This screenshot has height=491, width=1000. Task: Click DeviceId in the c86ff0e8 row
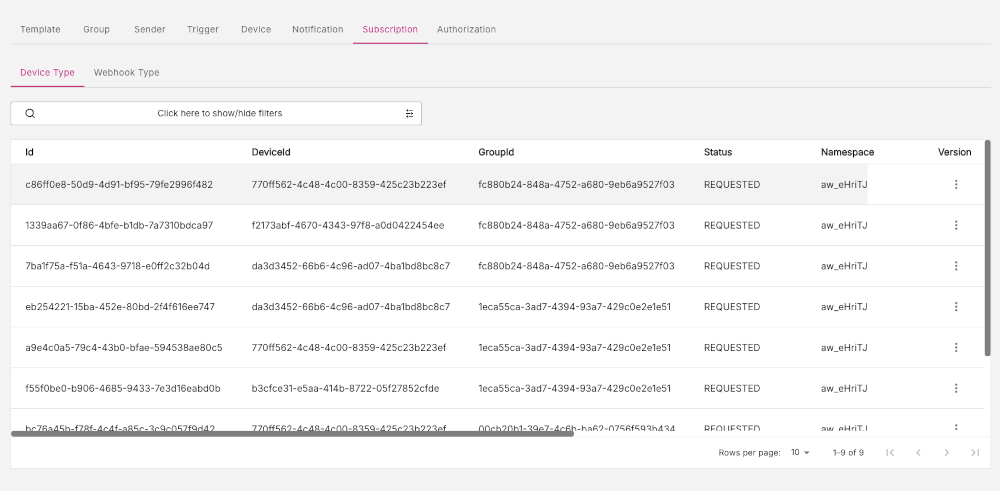click(349, 185)
